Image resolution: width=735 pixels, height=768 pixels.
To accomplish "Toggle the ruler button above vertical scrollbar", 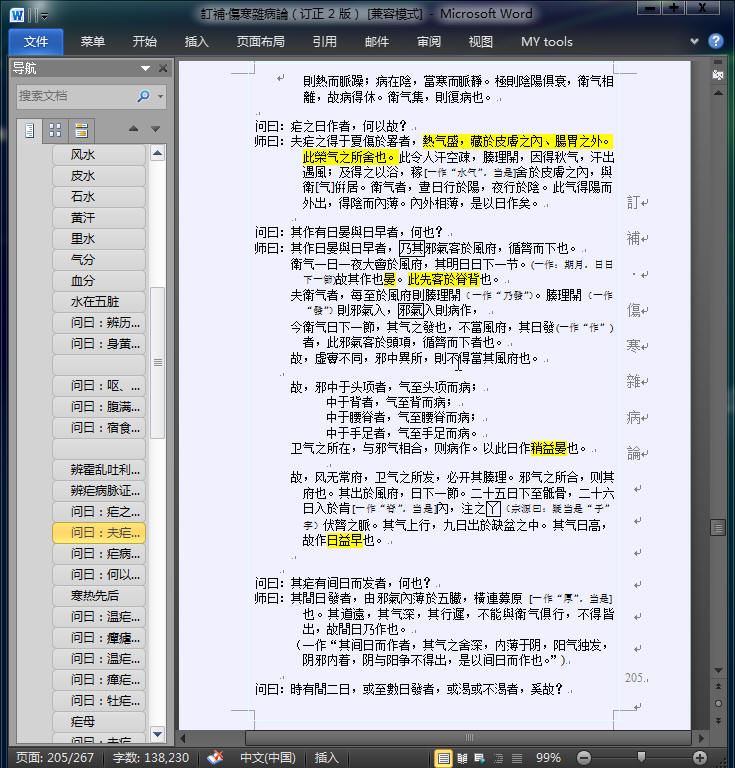I will (717, 77).
